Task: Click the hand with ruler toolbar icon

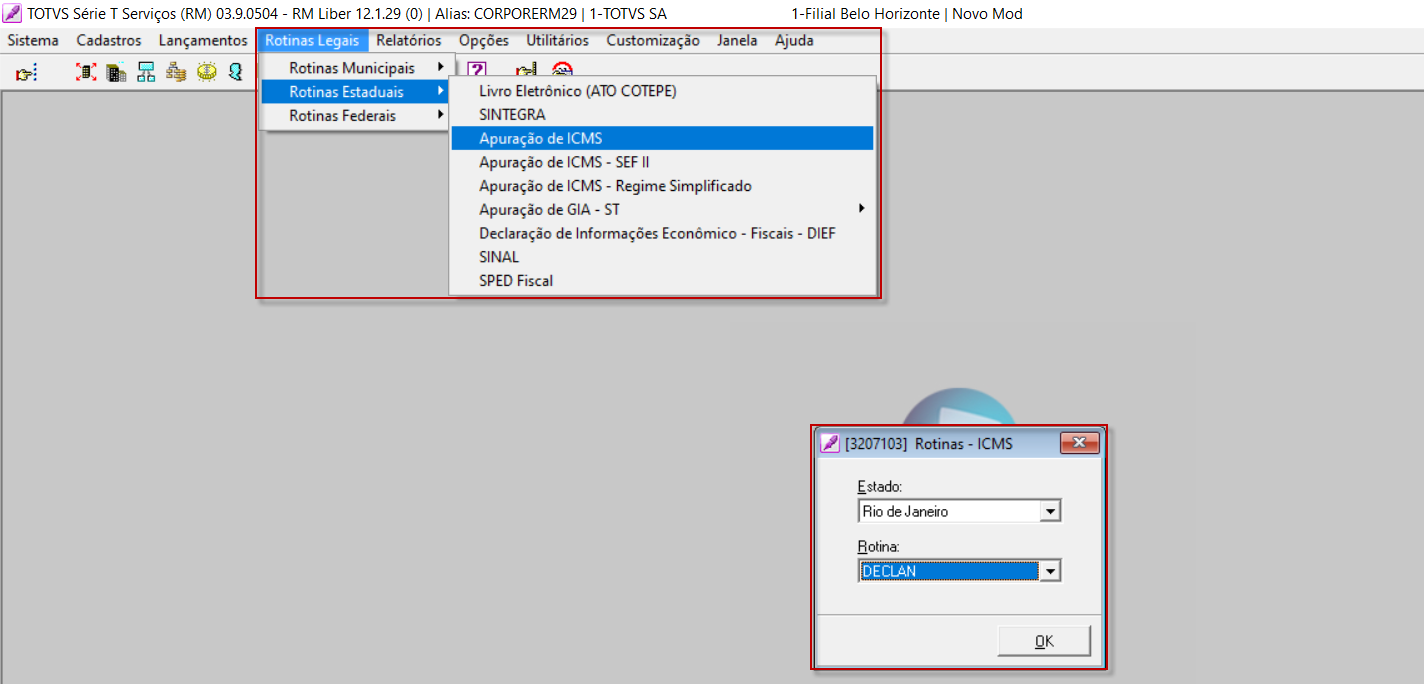Action: pos(526,70)
